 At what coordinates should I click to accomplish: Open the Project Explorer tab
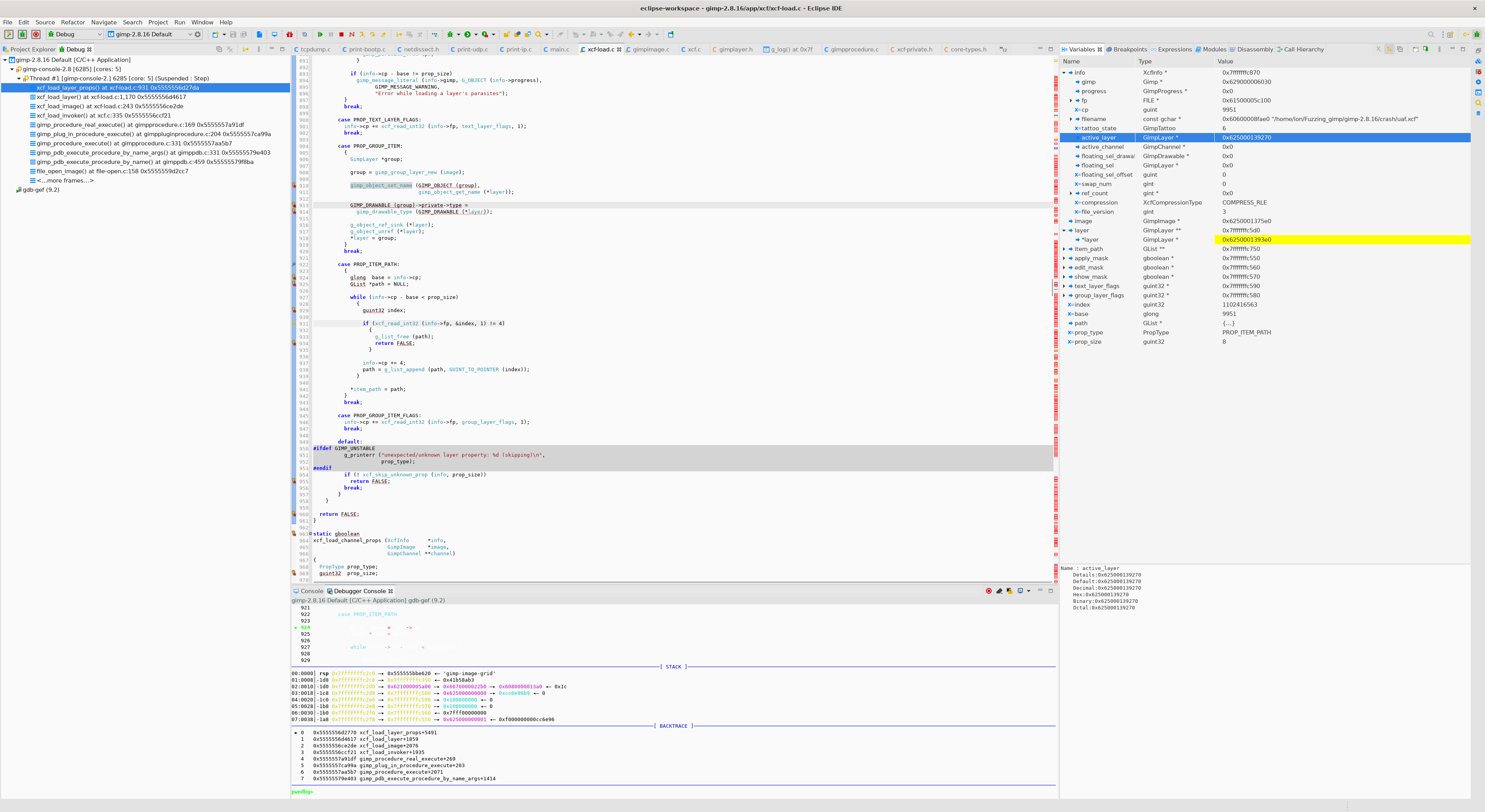pyautogui.click(x=29, y=49)
